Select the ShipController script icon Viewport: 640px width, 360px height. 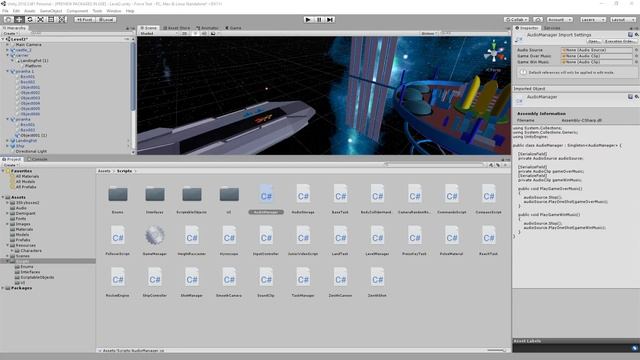click(x=155, y=278)
